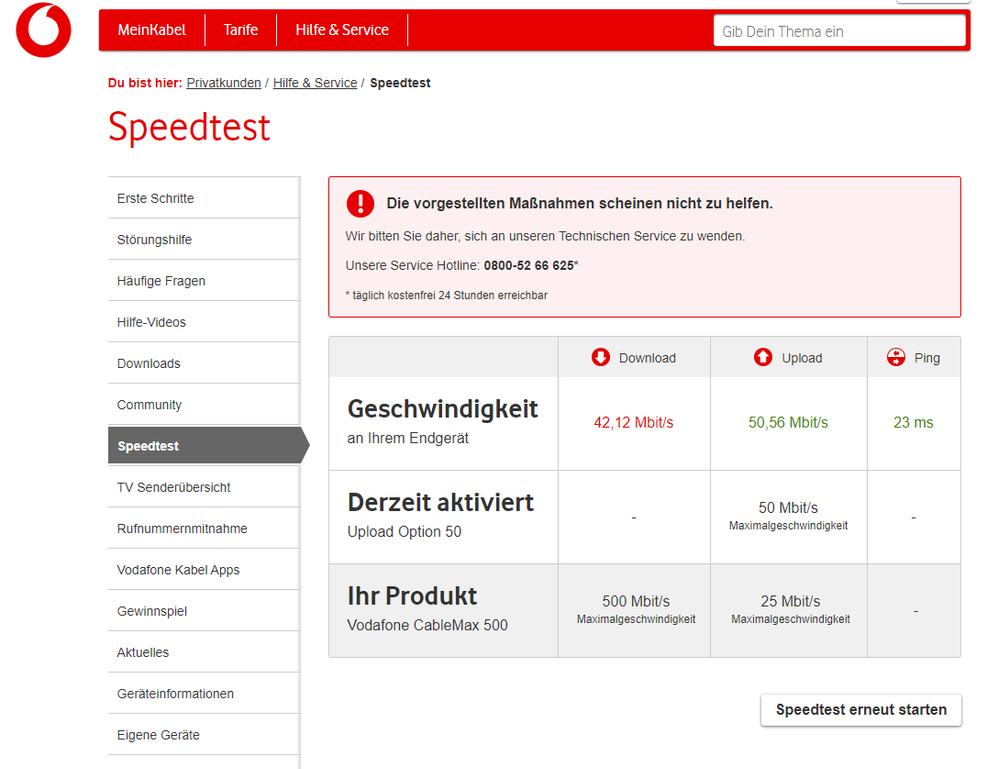Click the 'Die vorgestellten Maßnahmen' warning headline
998x769 pixels.
point(580,204)
